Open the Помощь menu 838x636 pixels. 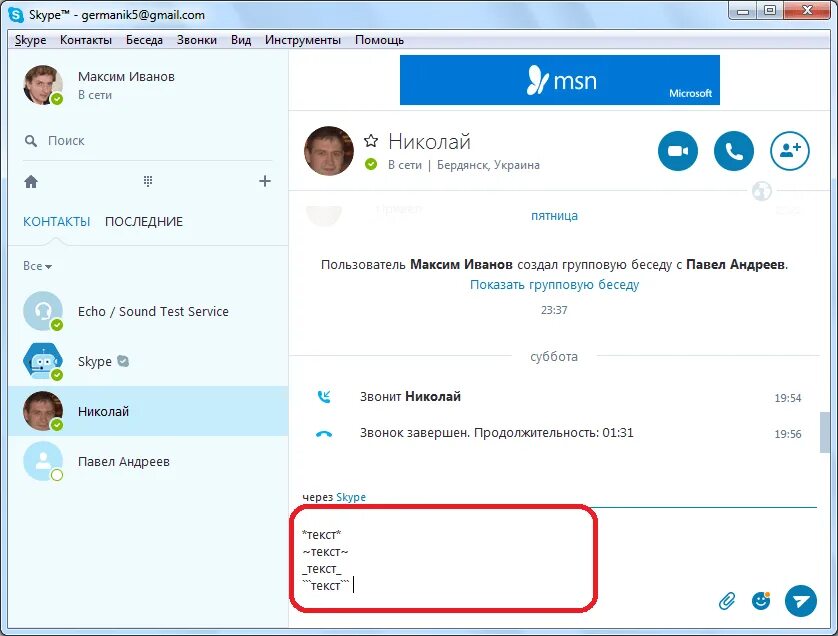point(379,40)
